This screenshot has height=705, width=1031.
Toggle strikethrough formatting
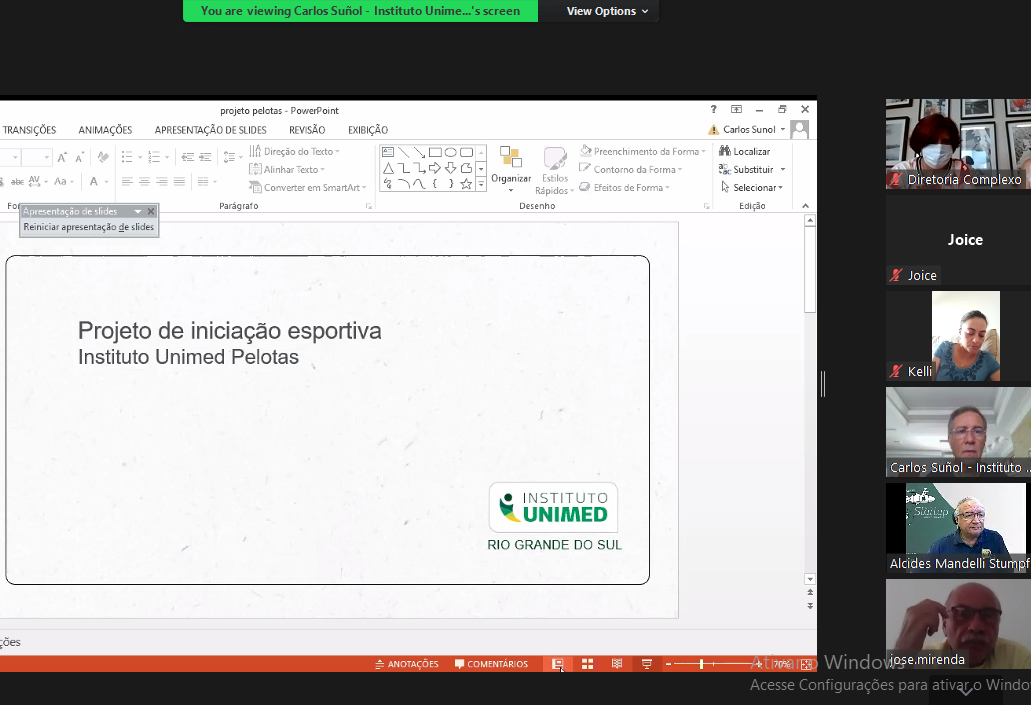17,182
